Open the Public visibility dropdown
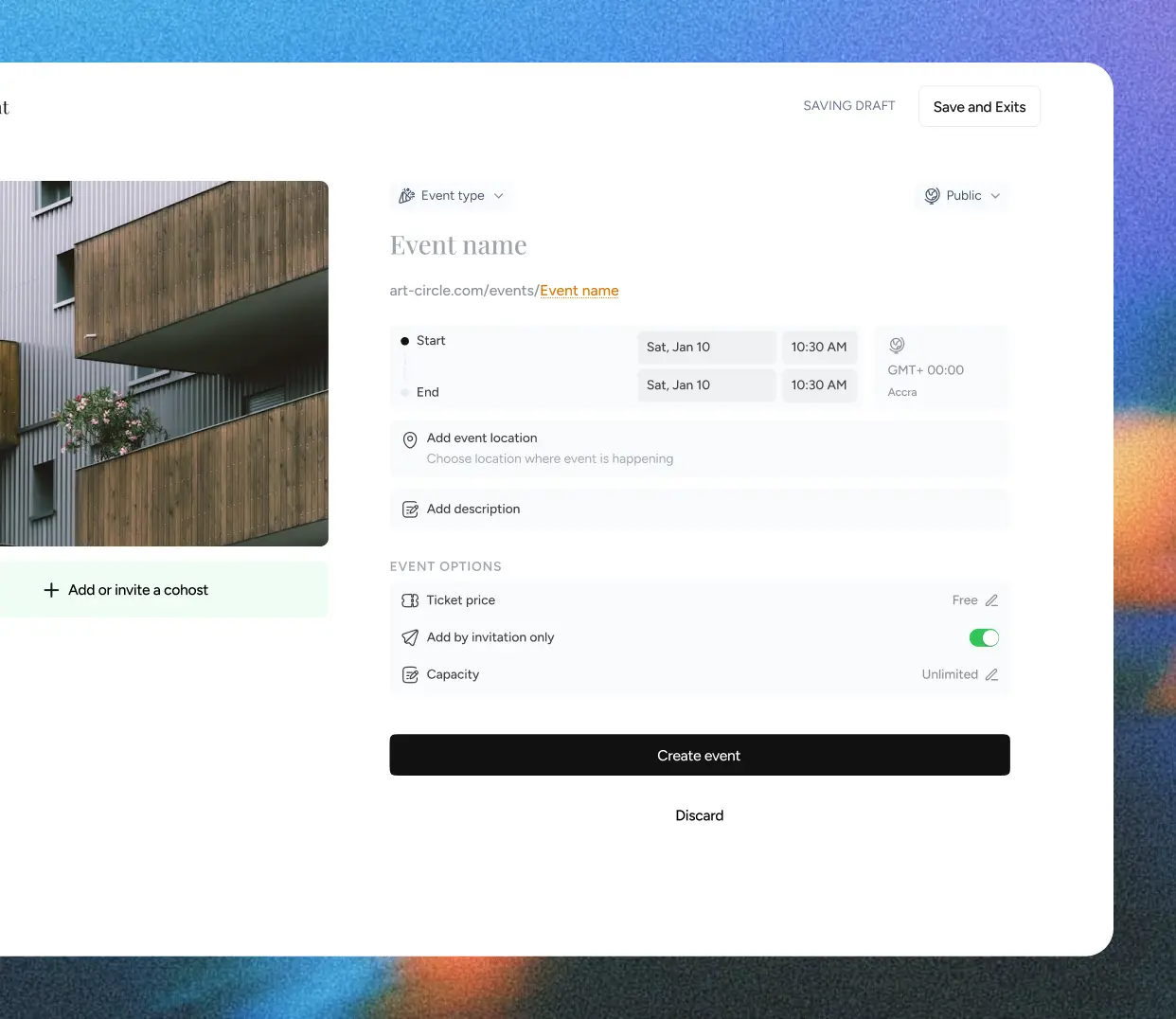This screenshot has width=1176, height=1019. (x=963, y=196)
